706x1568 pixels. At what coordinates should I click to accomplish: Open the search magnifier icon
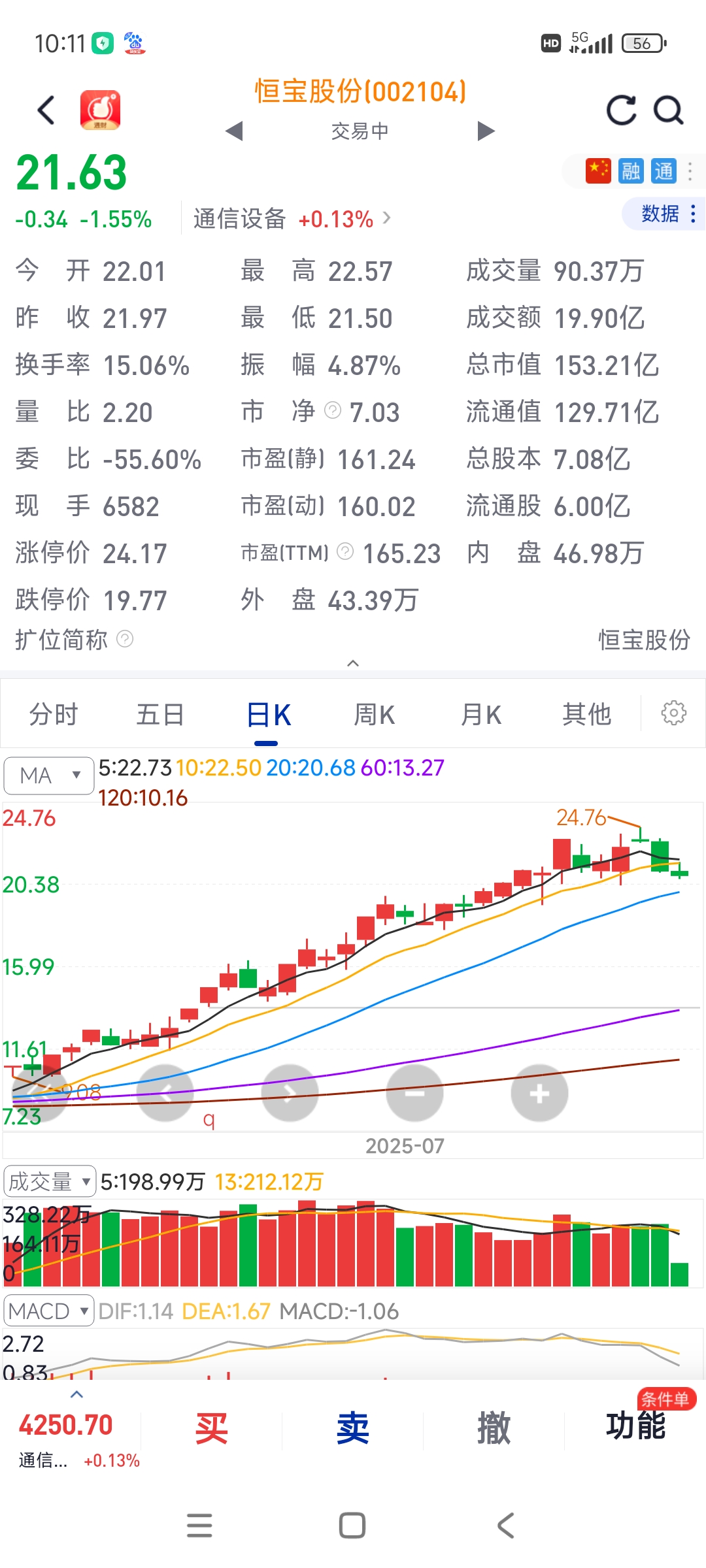(669, 110)
